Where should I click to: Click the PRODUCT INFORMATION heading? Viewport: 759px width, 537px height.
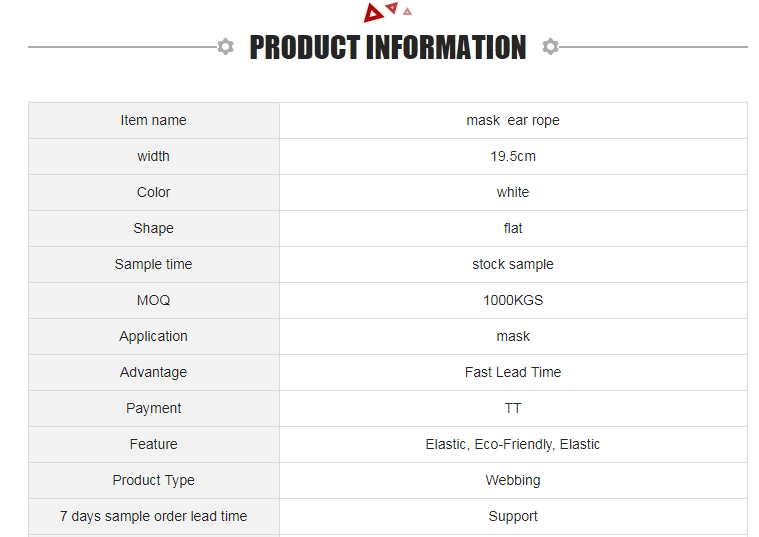coord(388,47)
